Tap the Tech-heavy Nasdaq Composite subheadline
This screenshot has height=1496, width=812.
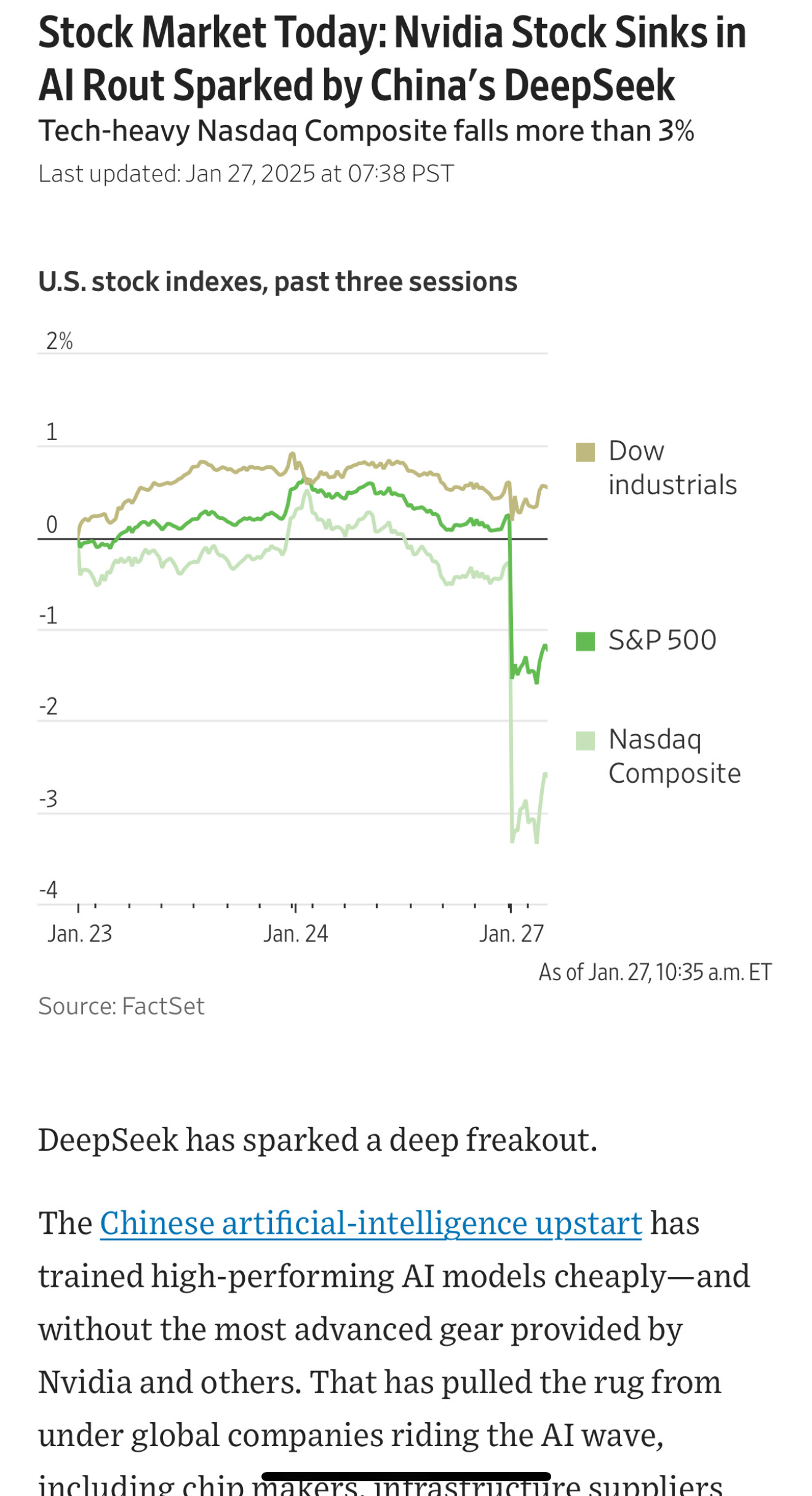366,131
